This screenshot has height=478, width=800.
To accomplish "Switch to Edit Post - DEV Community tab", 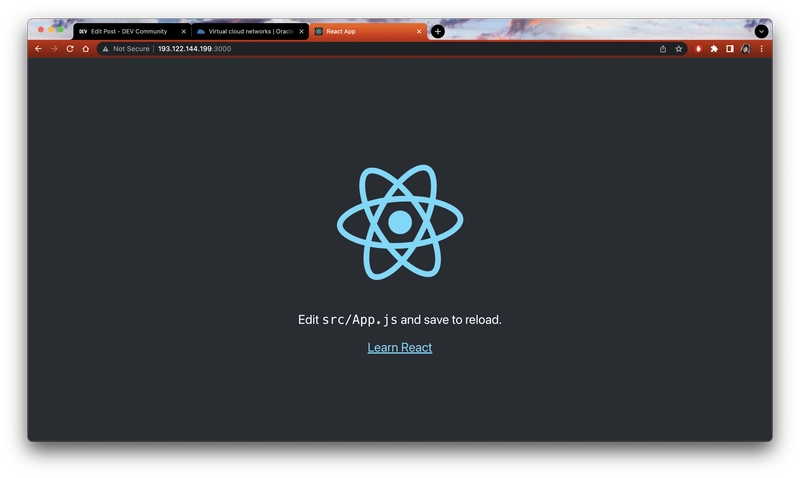I will pos(132,32).
